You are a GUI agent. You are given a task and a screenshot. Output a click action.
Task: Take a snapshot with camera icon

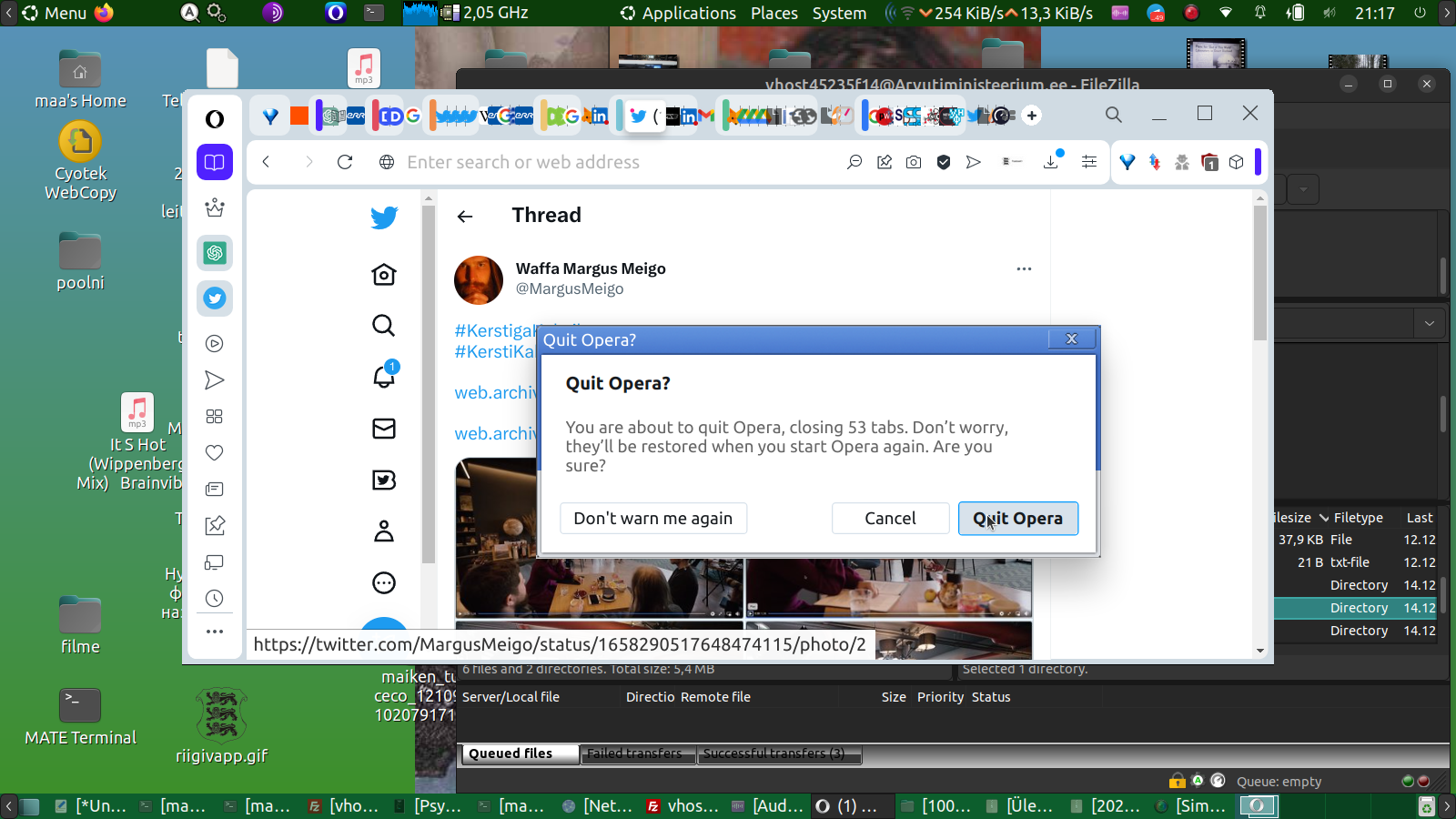(914, 162)
